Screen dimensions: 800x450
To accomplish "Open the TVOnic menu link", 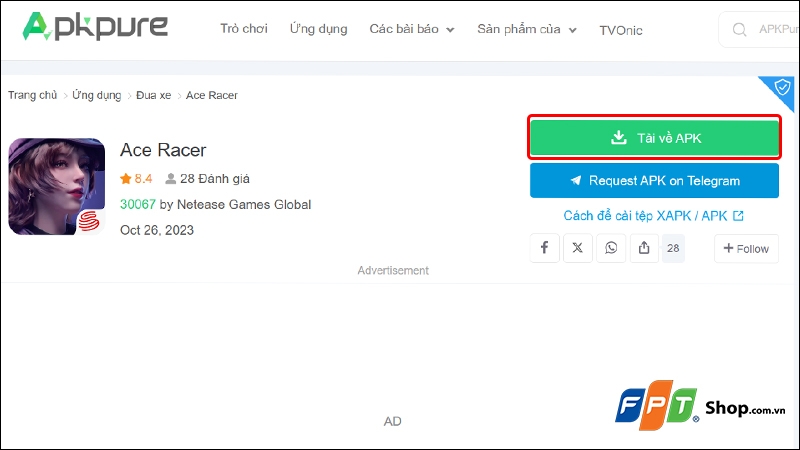I will [x=621, y=31].
